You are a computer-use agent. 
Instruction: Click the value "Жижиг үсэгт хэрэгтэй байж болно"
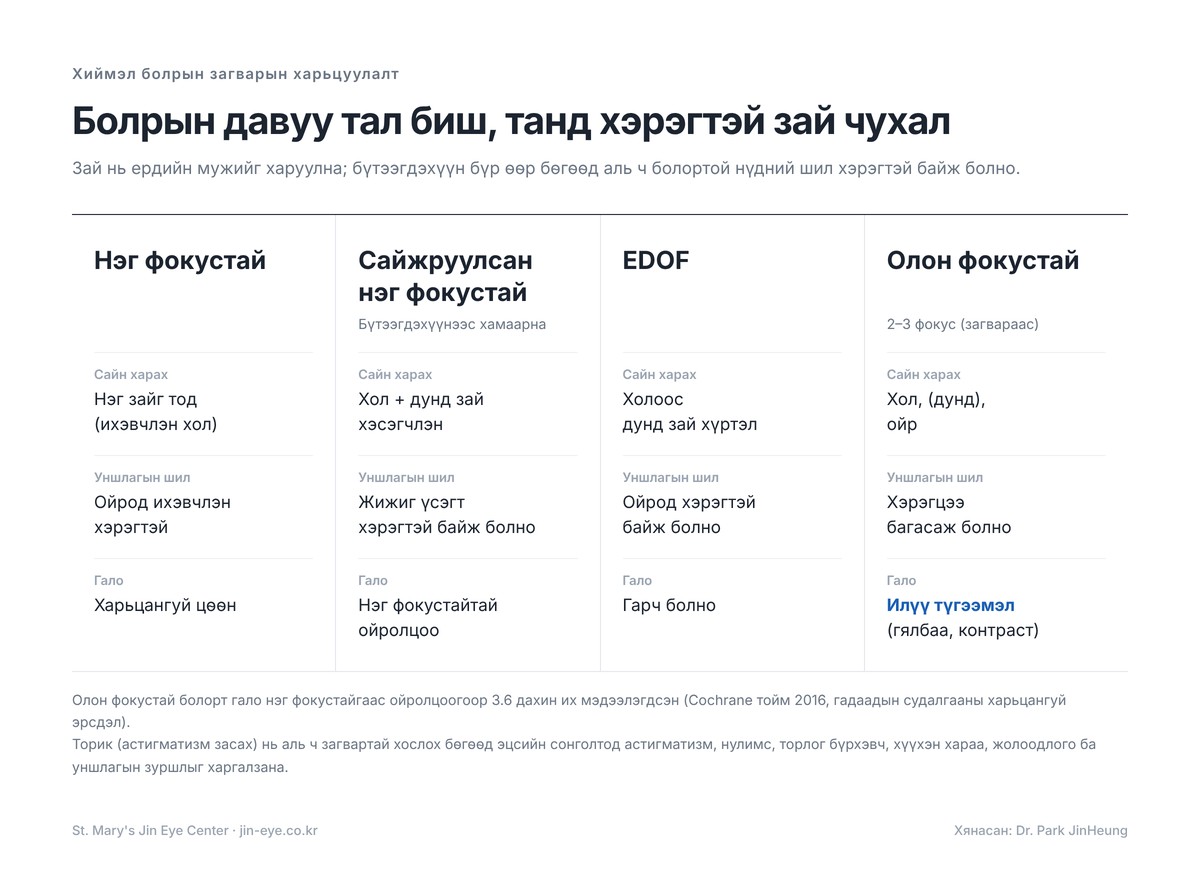[x=447, y=515]
